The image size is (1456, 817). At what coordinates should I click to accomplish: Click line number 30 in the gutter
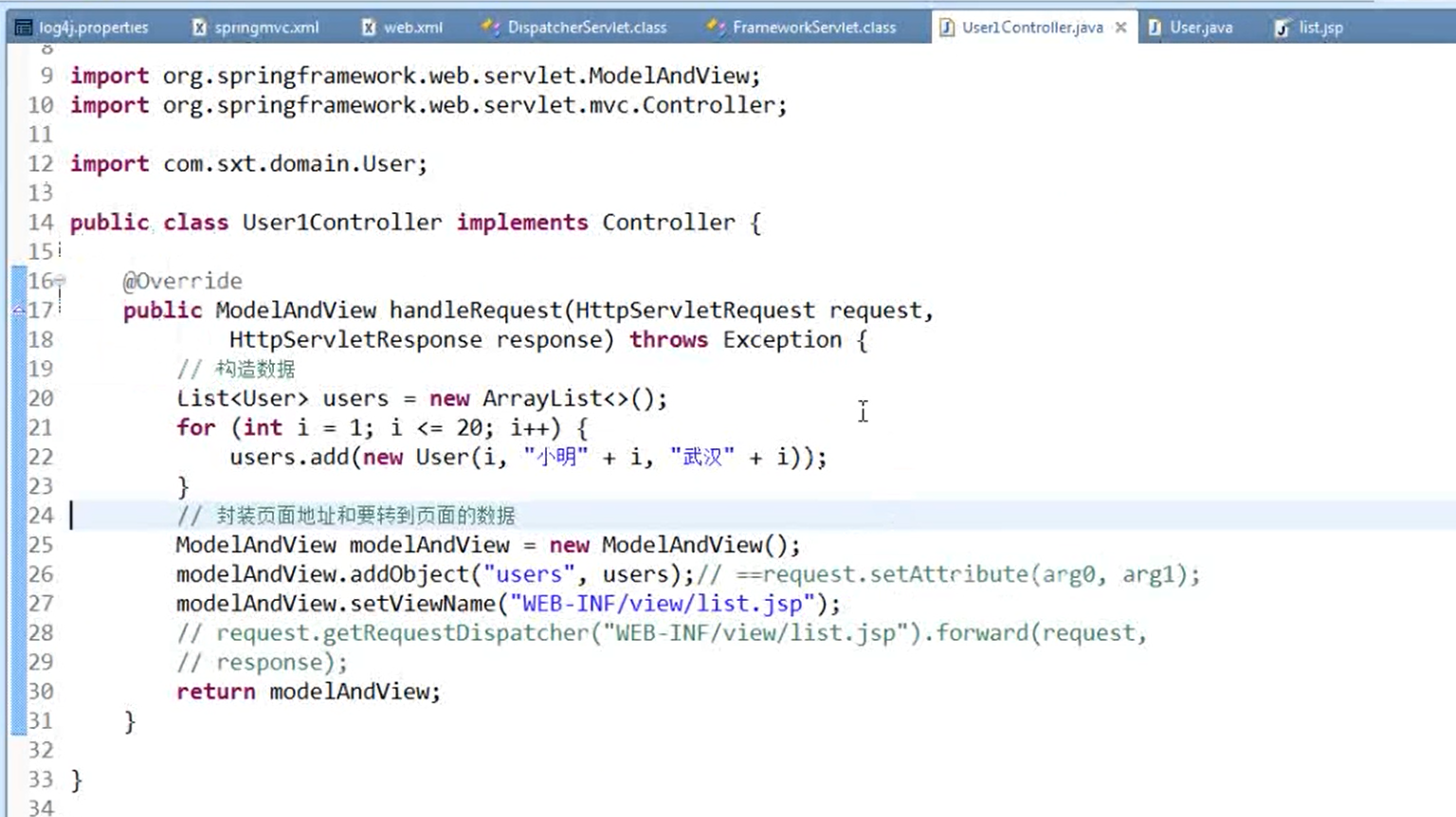coord(40,692)
